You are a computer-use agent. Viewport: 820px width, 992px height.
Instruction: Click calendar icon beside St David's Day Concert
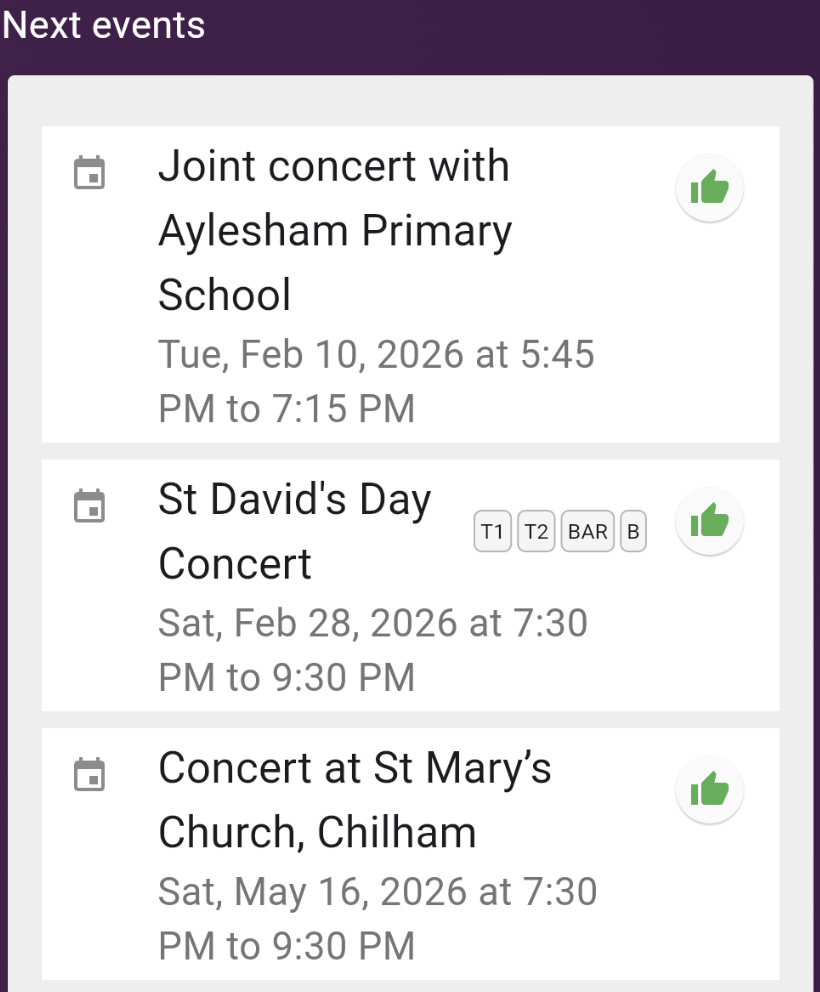pyautogui.click(x=90, y=506)
